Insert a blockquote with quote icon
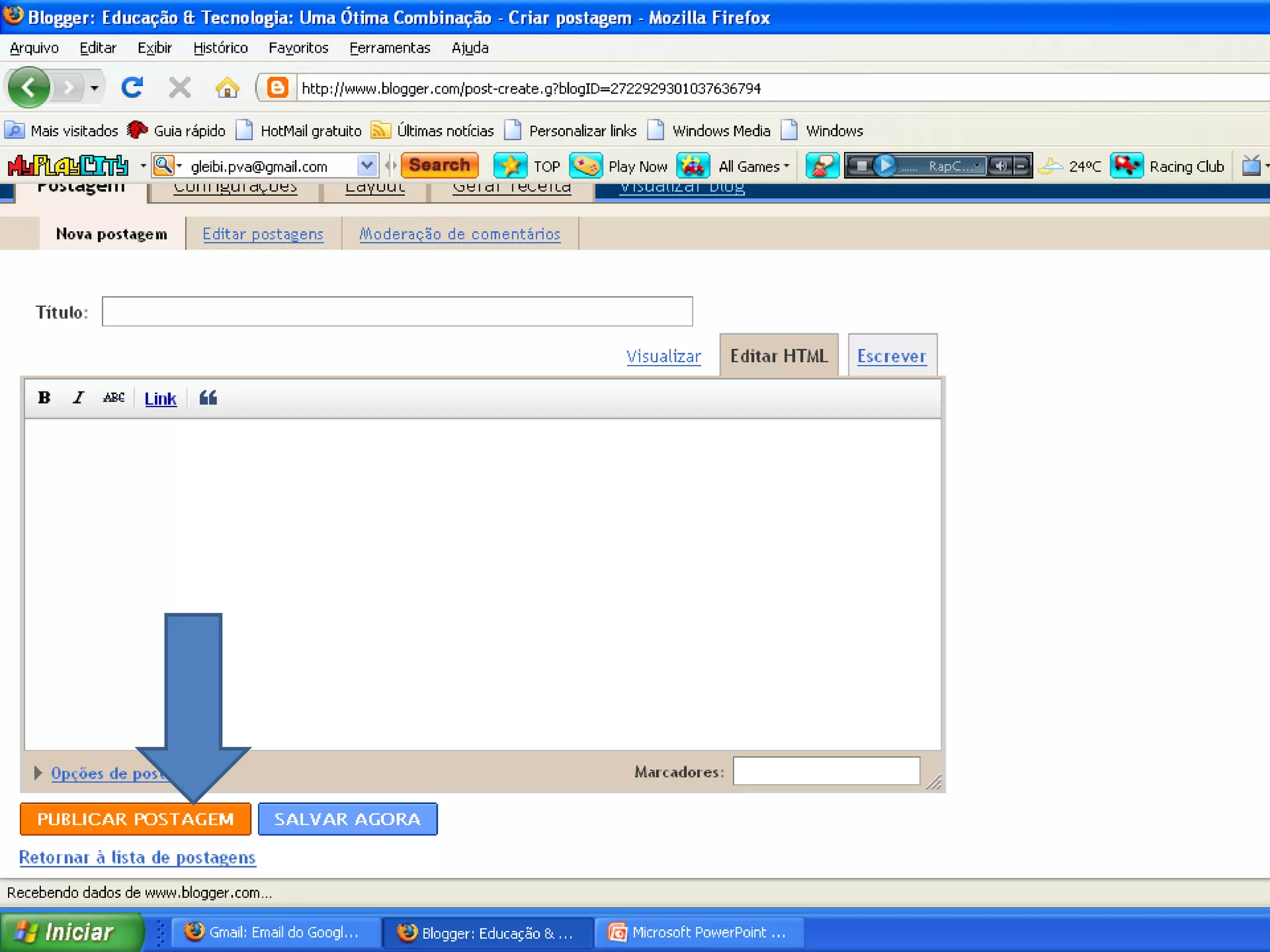 point(208,398)
